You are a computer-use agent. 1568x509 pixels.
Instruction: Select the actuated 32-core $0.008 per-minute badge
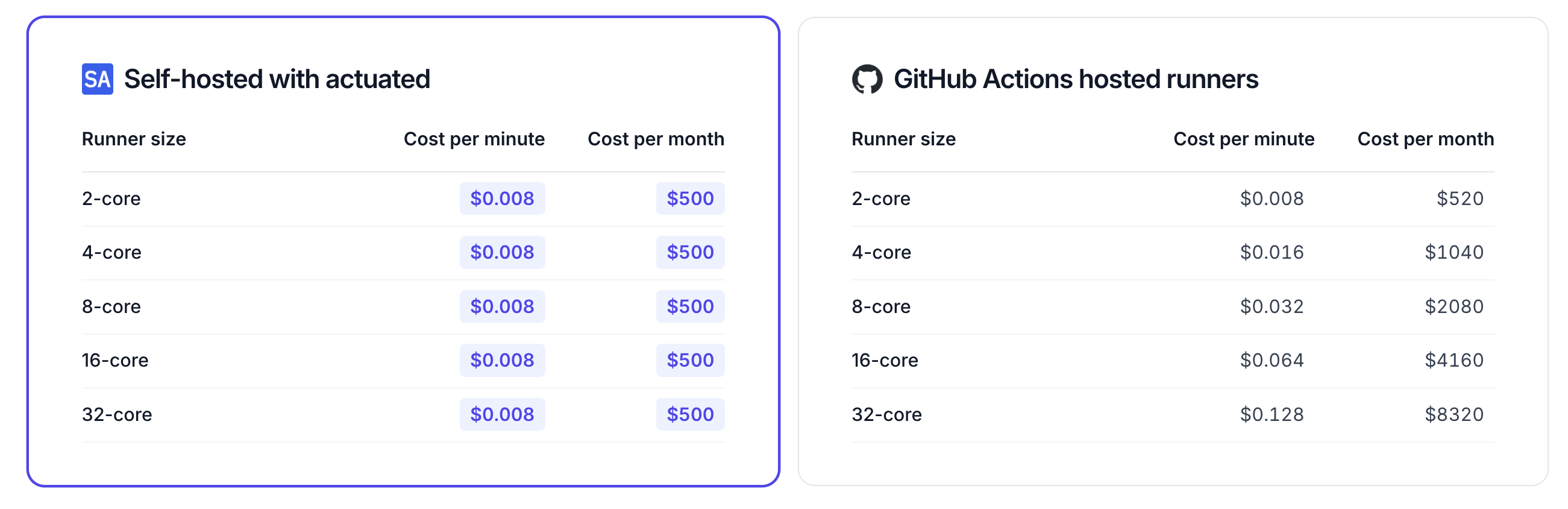501,414
